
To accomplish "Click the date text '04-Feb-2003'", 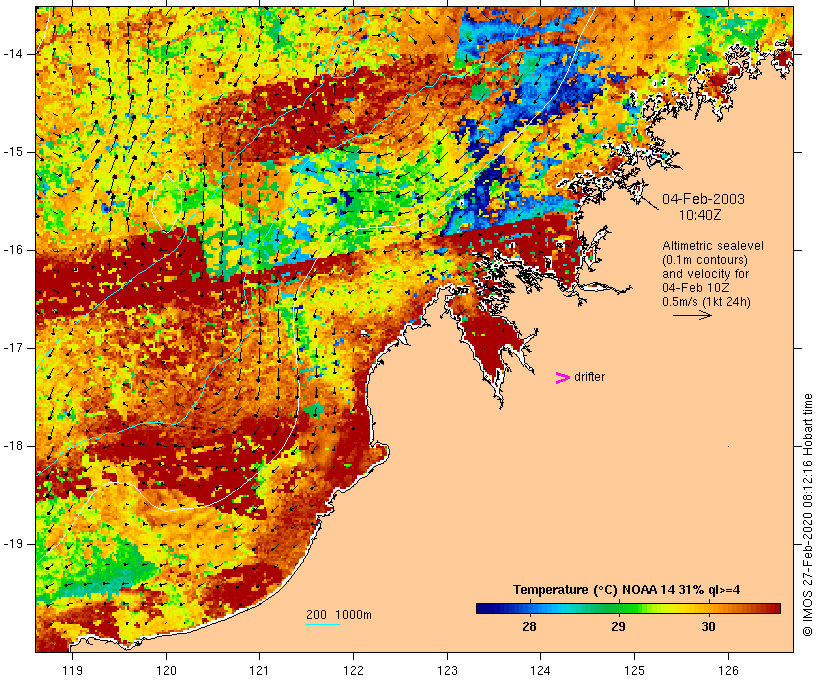I will pos(703,199).
